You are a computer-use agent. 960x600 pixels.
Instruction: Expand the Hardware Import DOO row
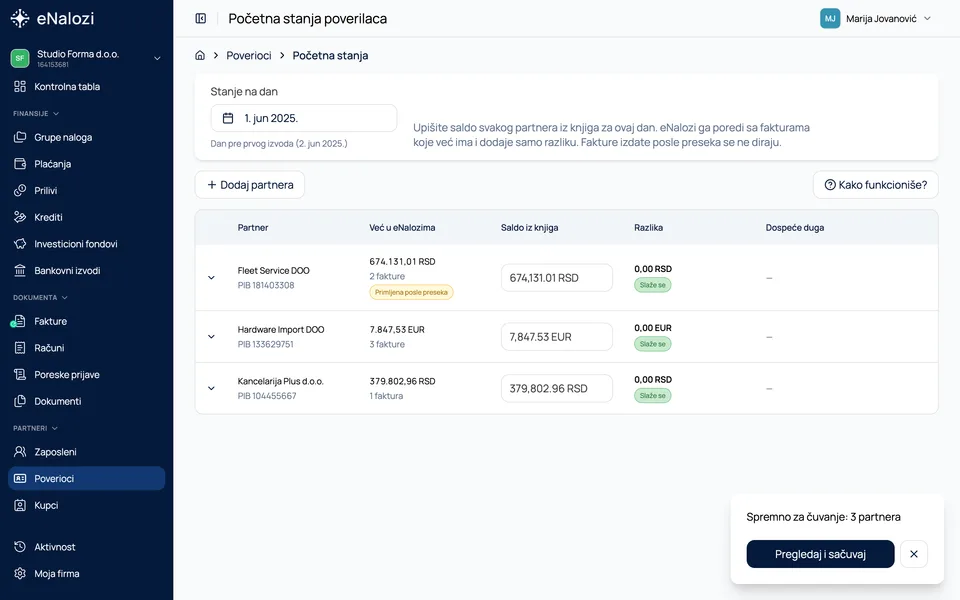[211, 336]
